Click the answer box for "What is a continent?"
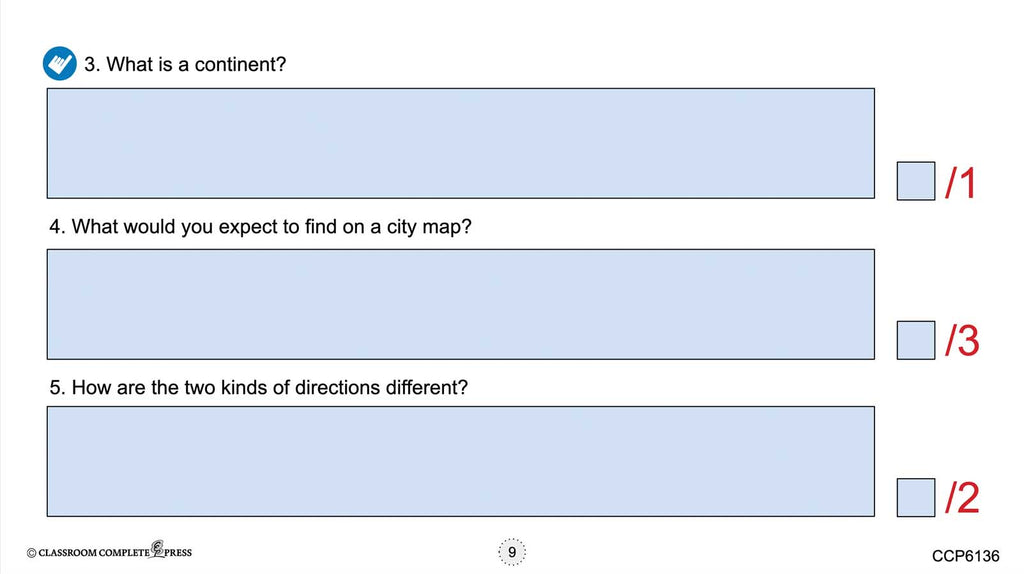The width and height of the screenshot is (1024, 574). point(460,143)
